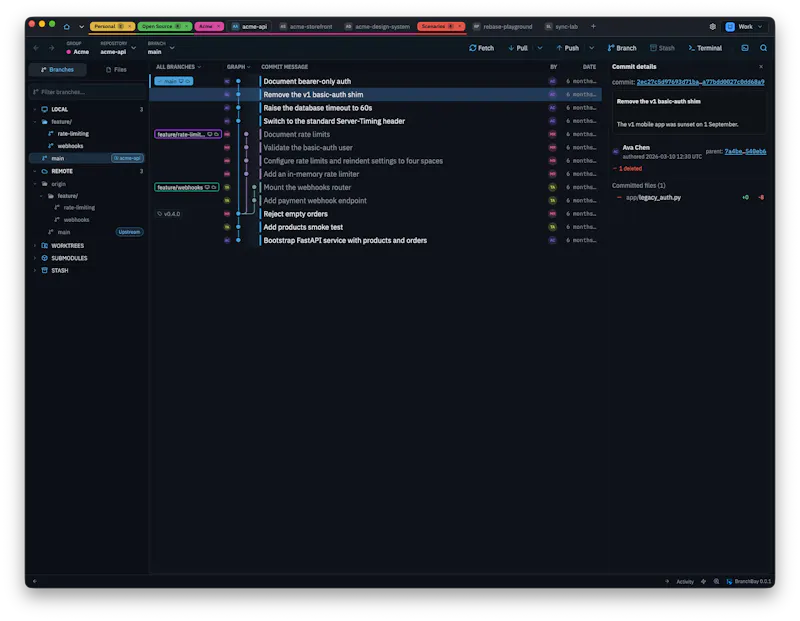Image resolution: width=800 pixels, height=621 pixels.
Task: Click the feature/rate-limit branch label
Action: (x=188, y=134)
